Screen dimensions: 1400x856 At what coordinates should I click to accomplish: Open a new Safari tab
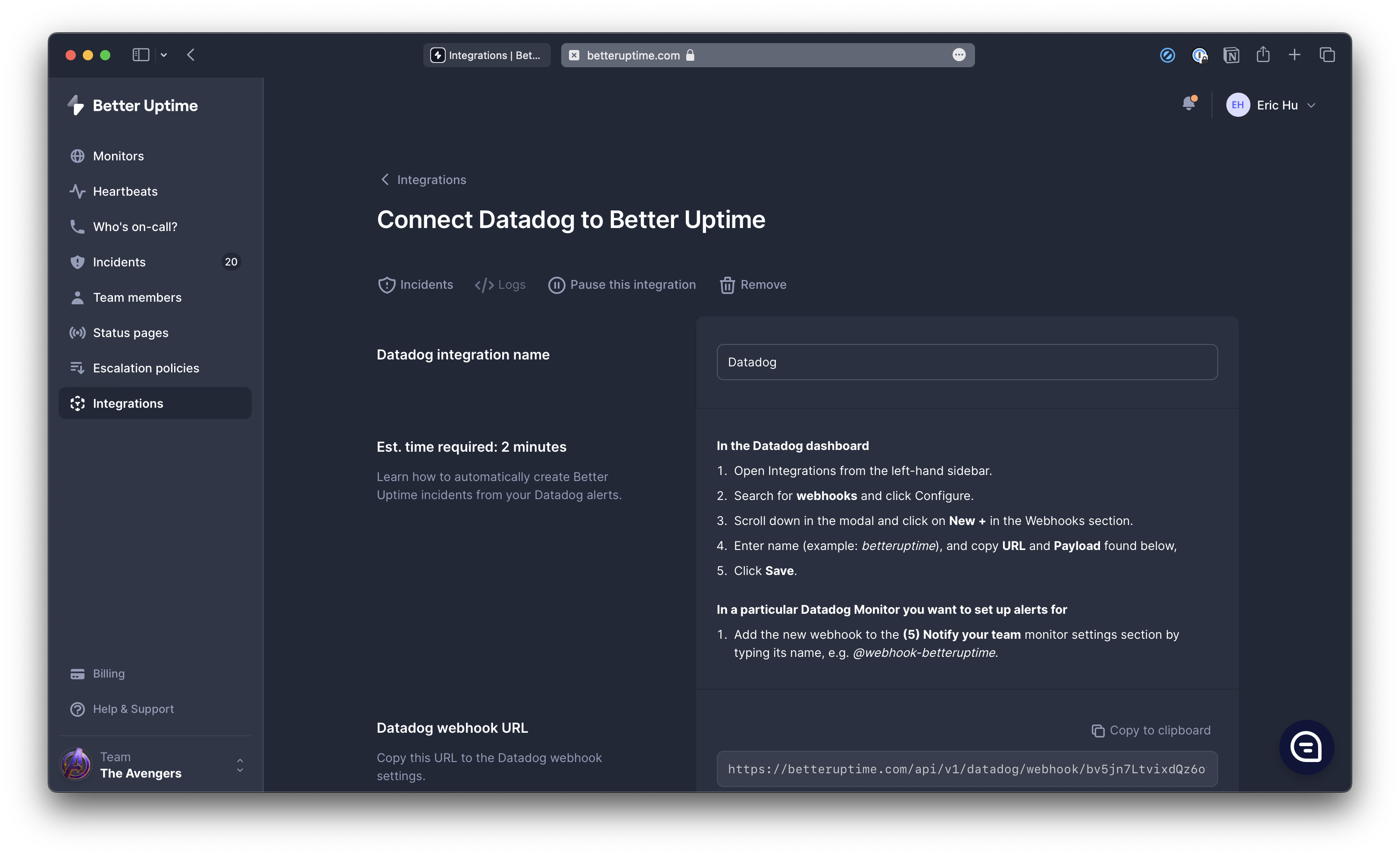[1294, 55]
